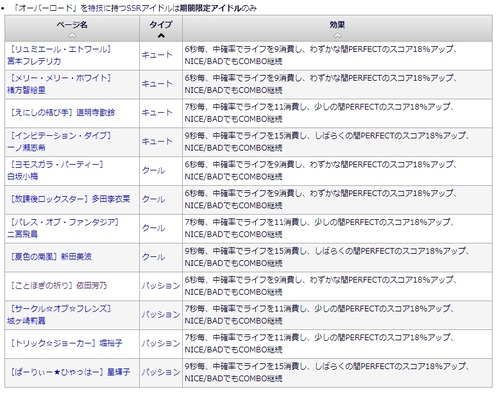This screenshot has width=499, height=396.
Task: Click the 6秒毎 effect text in 白坂小梅 row
Action: (x=320, y=170)
